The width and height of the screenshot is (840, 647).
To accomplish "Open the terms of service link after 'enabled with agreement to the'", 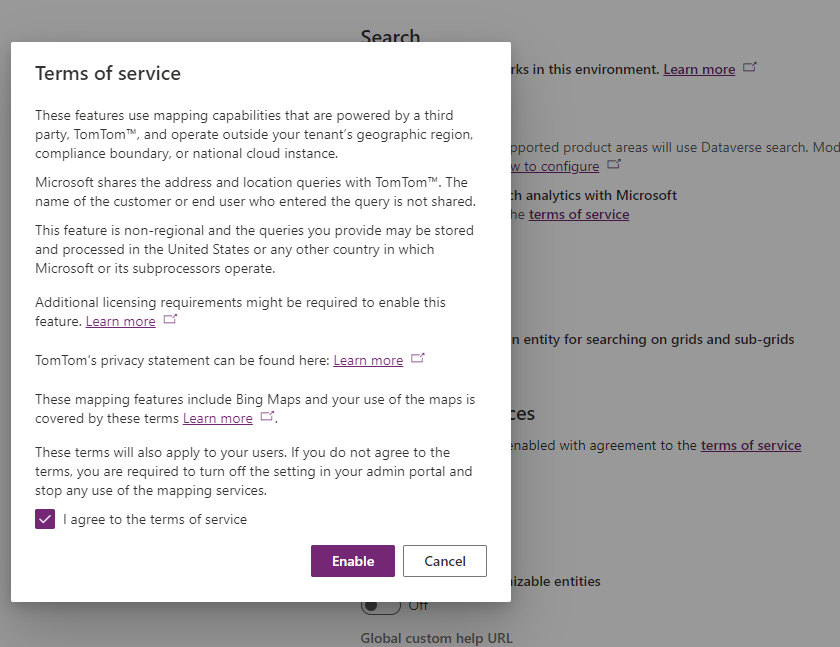I will [751, 446].
